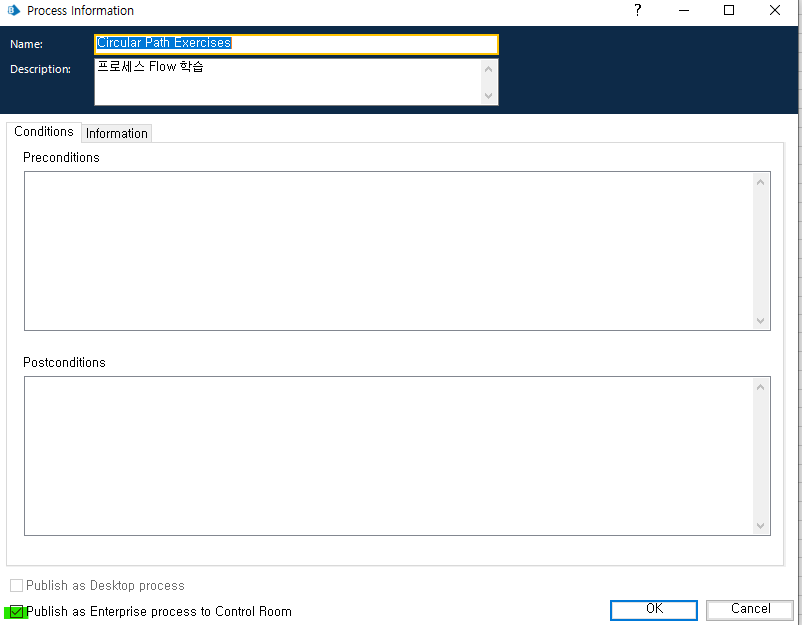Viewport: 802px width, 625px height.
Task: Click the Postconditions label
Action: click(x=64, y=363)
